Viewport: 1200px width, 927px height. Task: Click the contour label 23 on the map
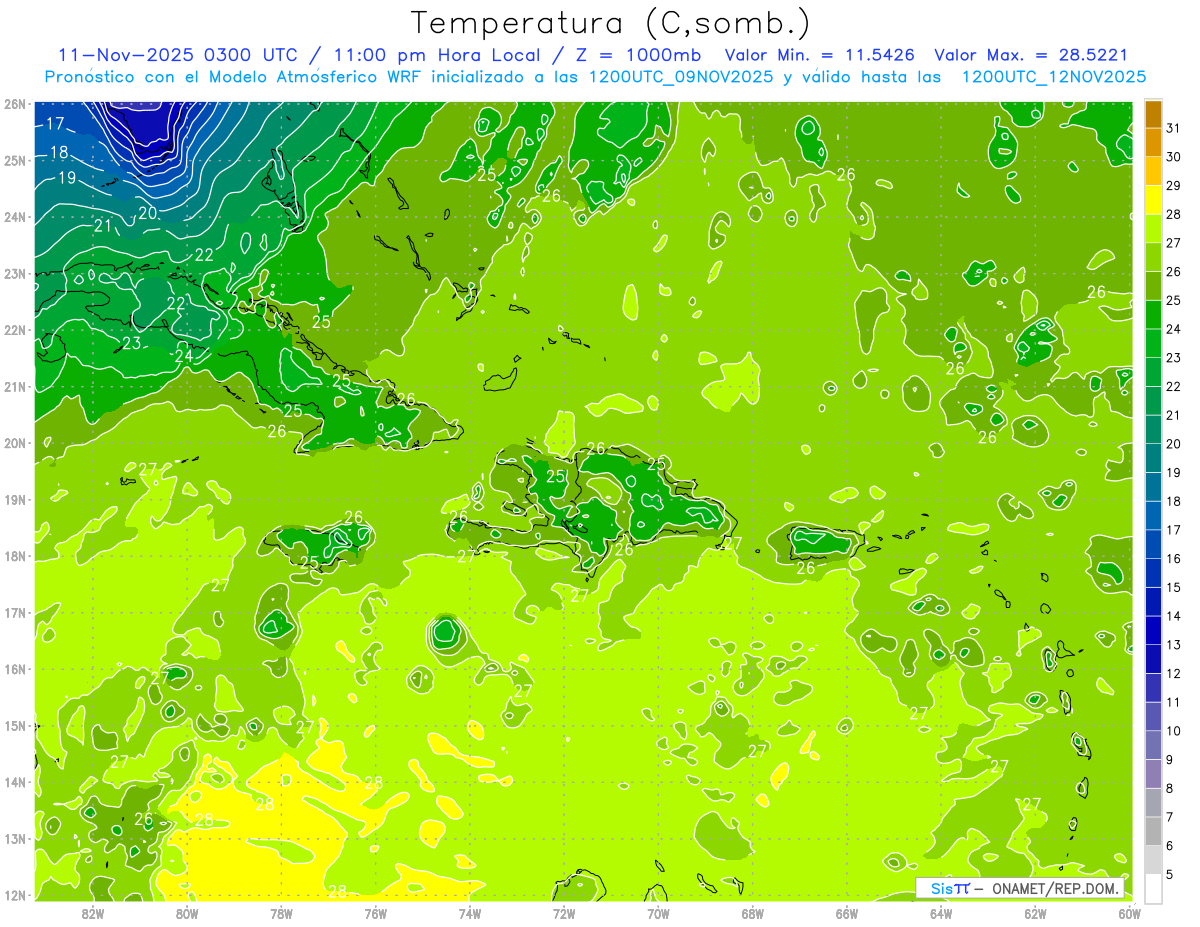click(x=132, y=343)
